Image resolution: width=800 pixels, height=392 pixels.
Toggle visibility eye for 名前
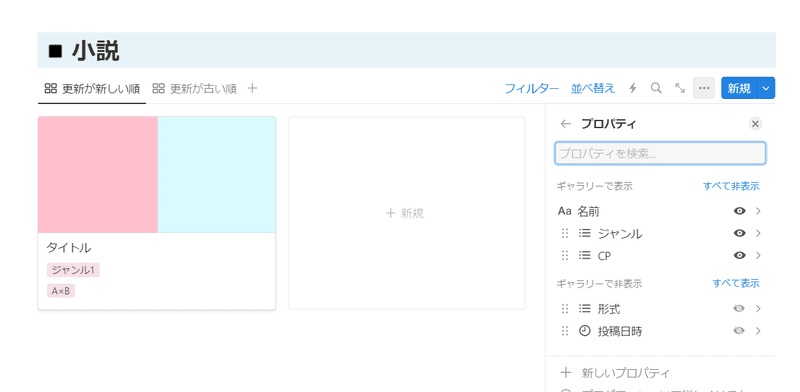click(x=739, y=211)
